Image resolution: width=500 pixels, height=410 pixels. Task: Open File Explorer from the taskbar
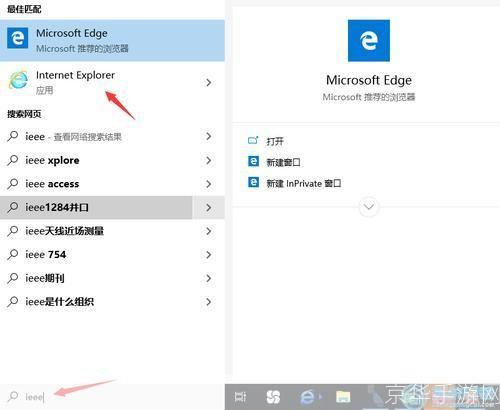[x=343, y=397]
